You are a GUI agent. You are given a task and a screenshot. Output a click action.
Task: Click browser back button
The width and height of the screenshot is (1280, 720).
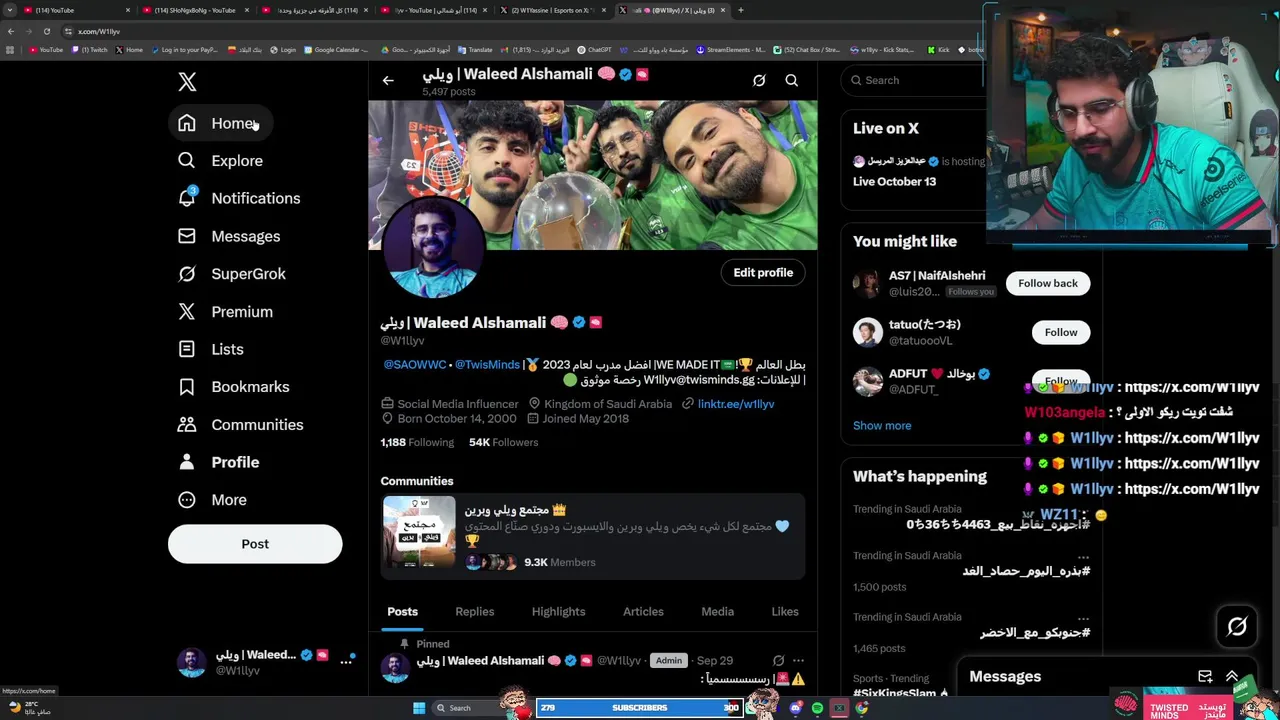click(x=10, y=31)
